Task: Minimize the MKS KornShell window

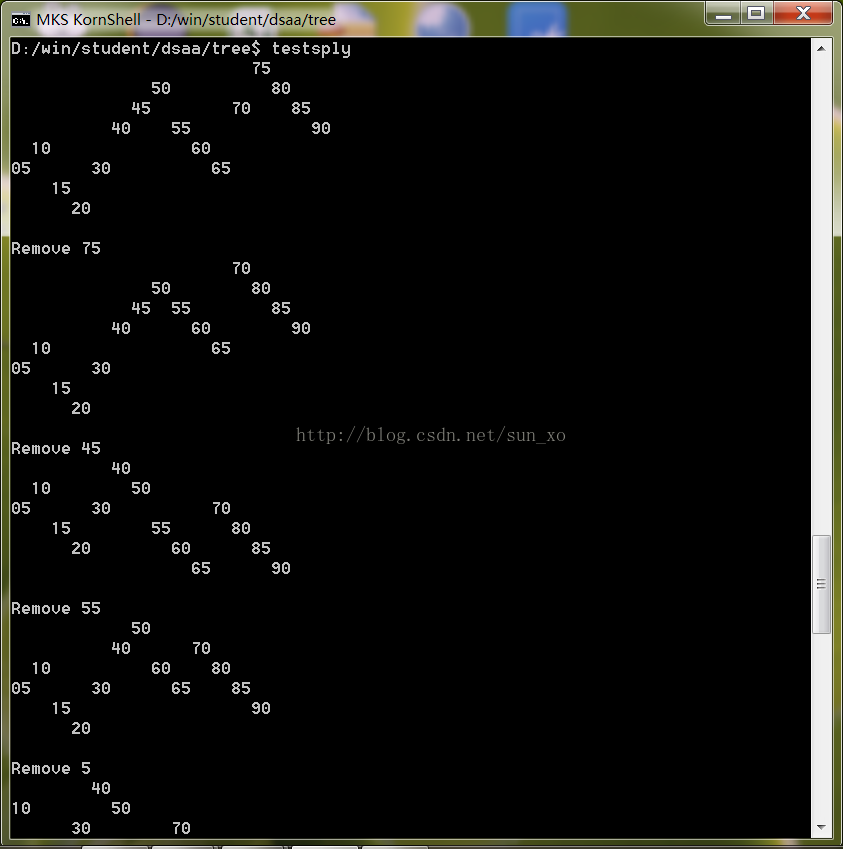Action: click(724, 14)
